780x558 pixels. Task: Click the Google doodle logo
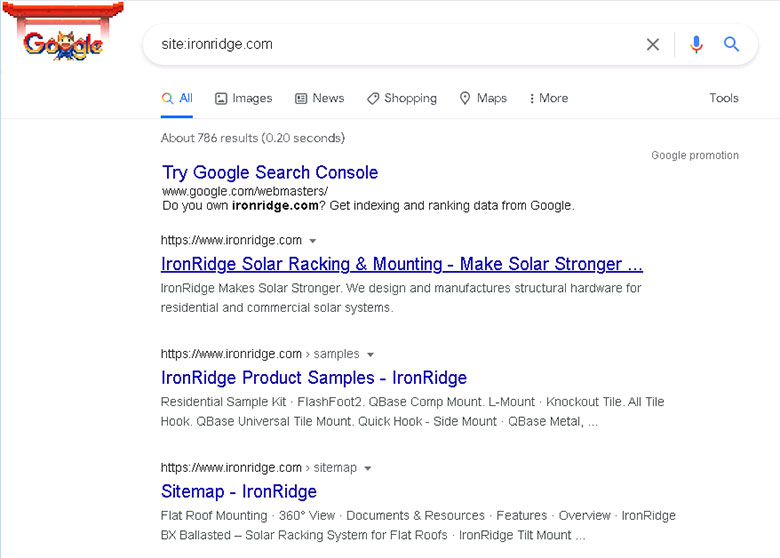coord(63,44)
